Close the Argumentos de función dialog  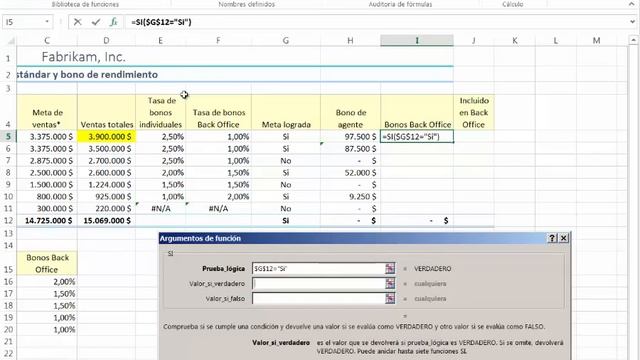click(564, 238)
